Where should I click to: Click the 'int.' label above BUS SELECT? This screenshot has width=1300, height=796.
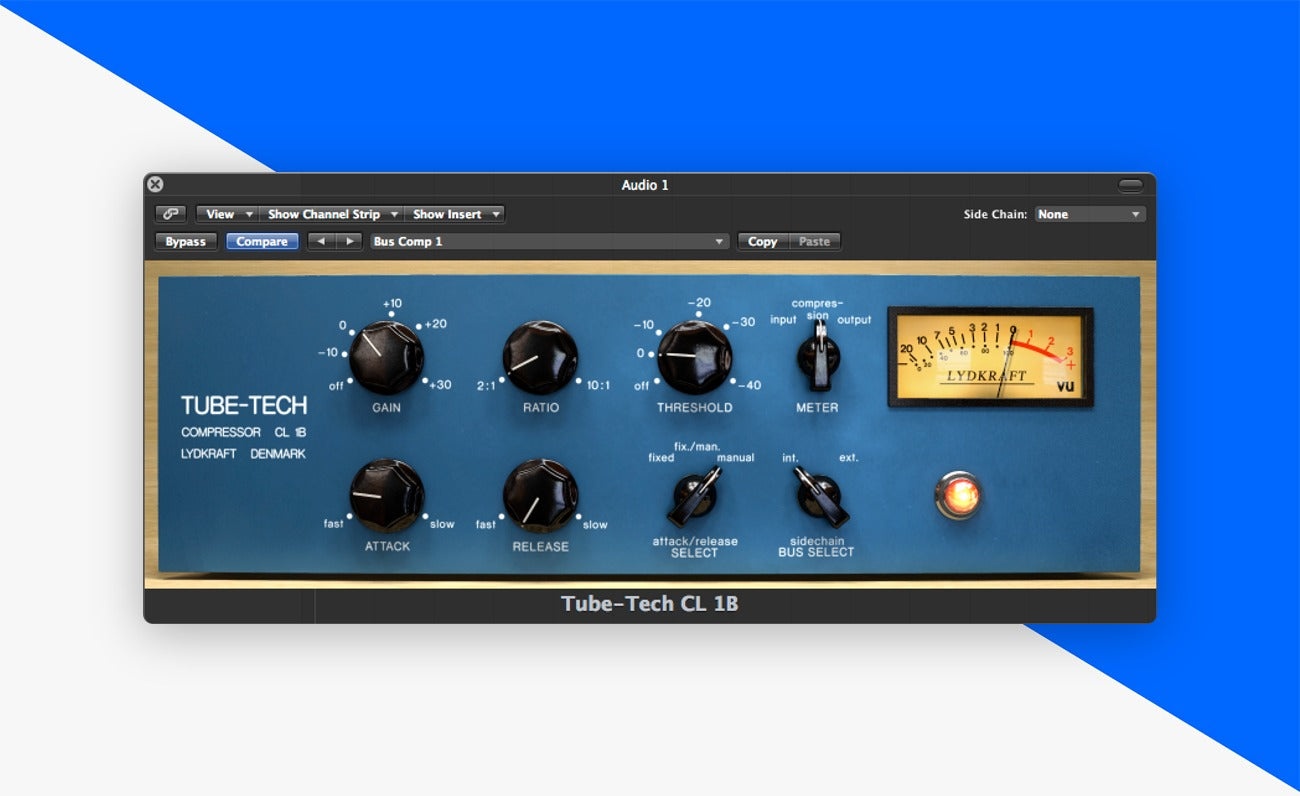[x=790, y=458]
